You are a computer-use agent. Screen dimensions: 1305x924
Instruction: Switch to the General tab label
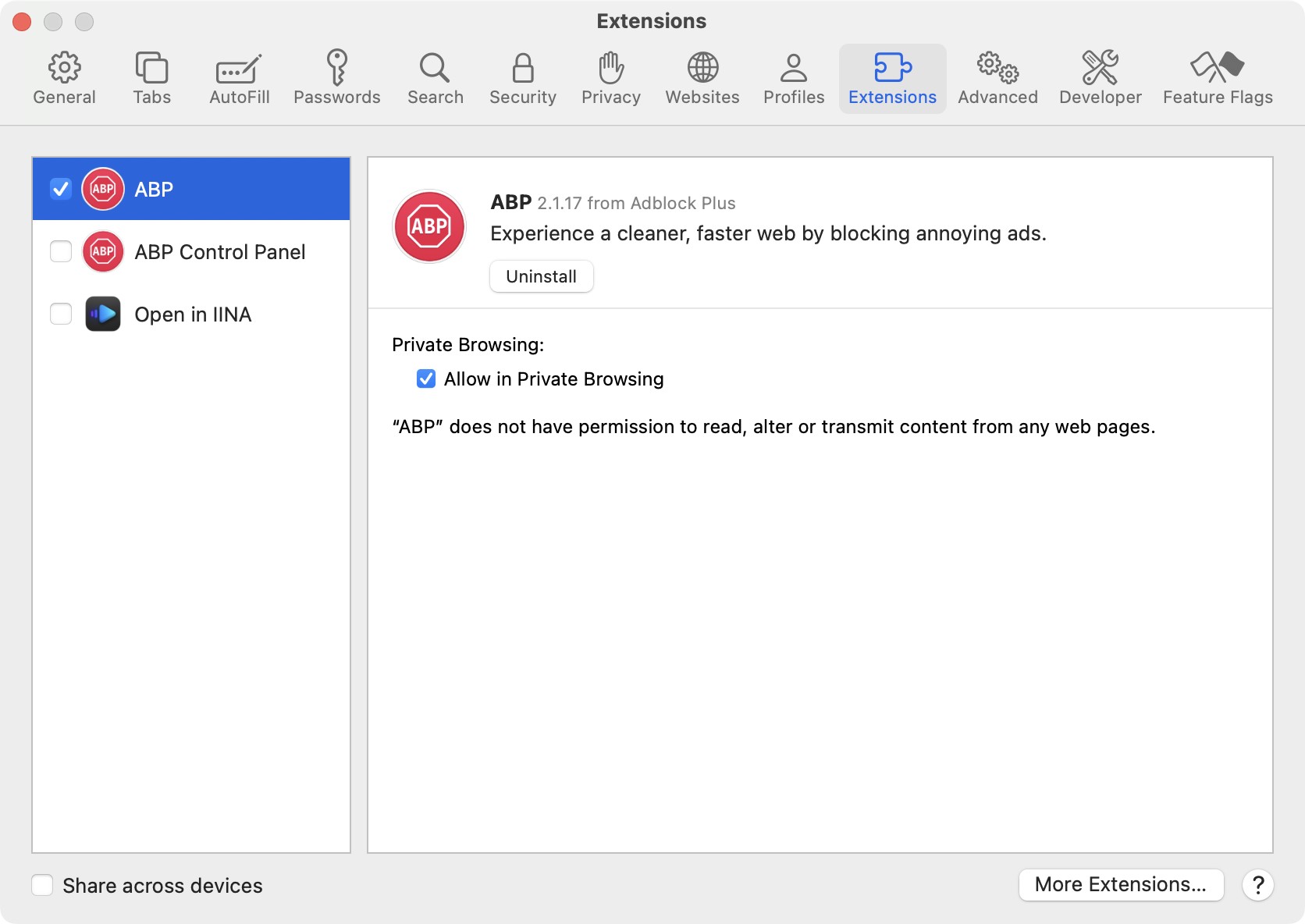click(64, 97)
